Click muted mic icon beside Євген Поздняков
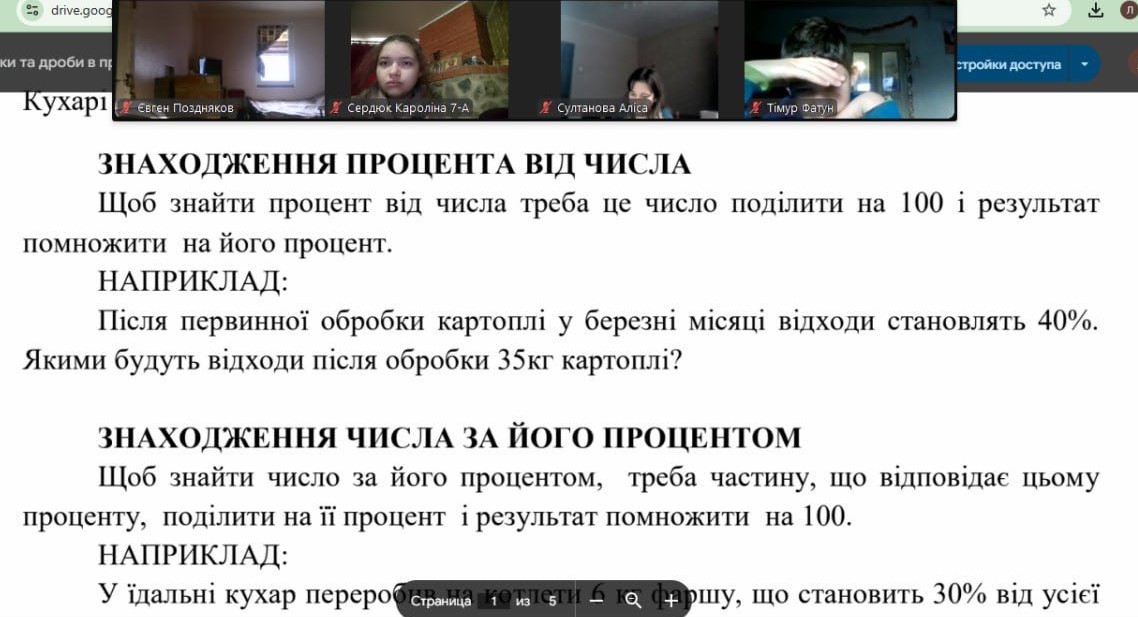Screen dimensions: 1138x617 point(127,108)
